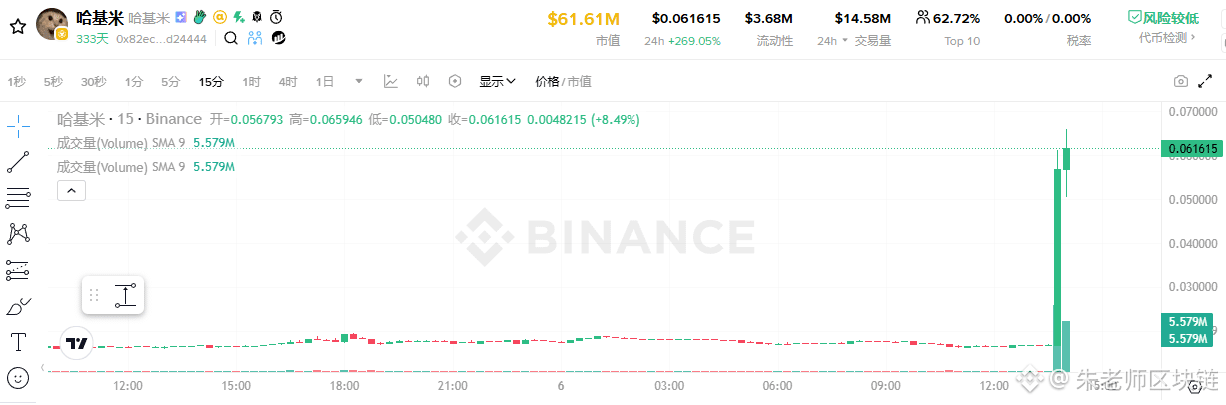Open the 显示 display dropdown
The image size is (1226, 405).
[x=497, y=82]
